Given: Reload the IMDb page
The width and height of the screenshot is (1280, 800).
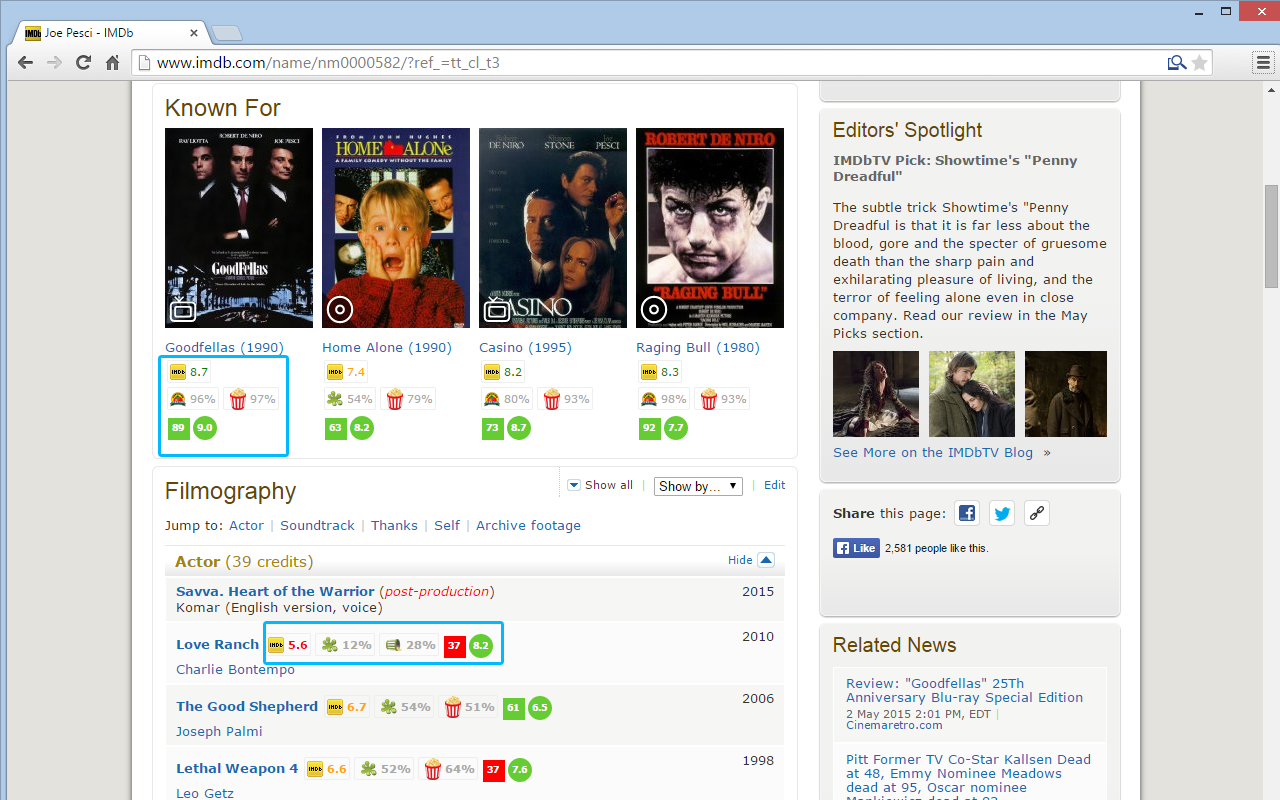Looking at the screenshot, I should point(83,62).
